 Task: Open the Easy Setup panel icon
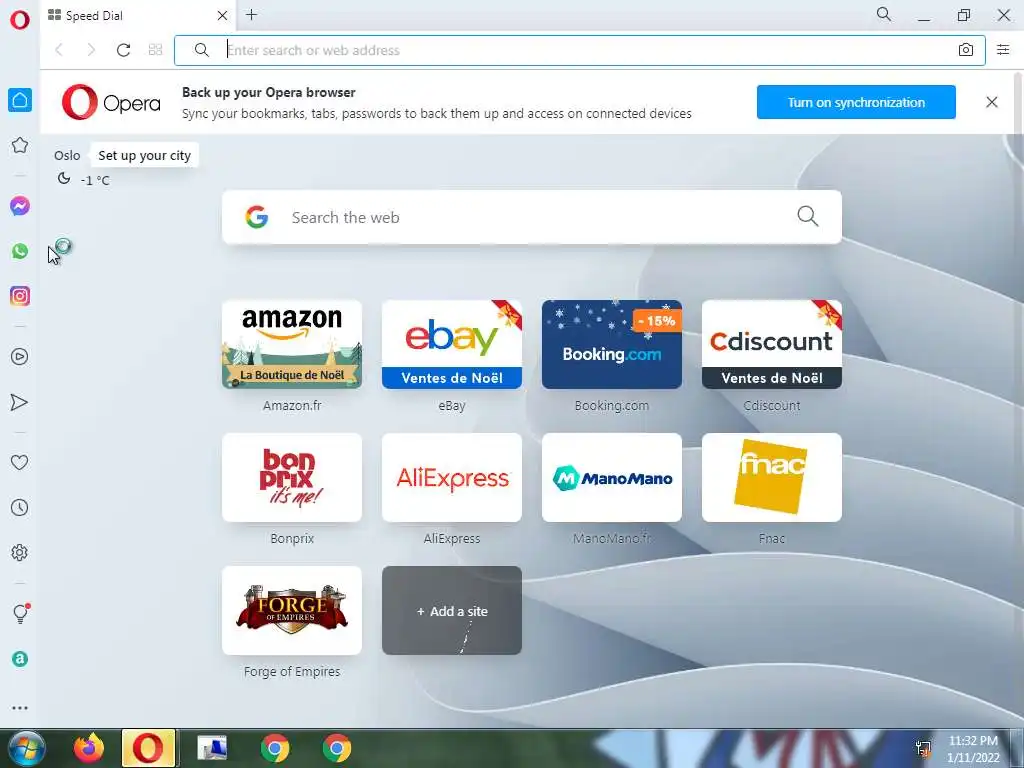click(x=1003, y=50)
